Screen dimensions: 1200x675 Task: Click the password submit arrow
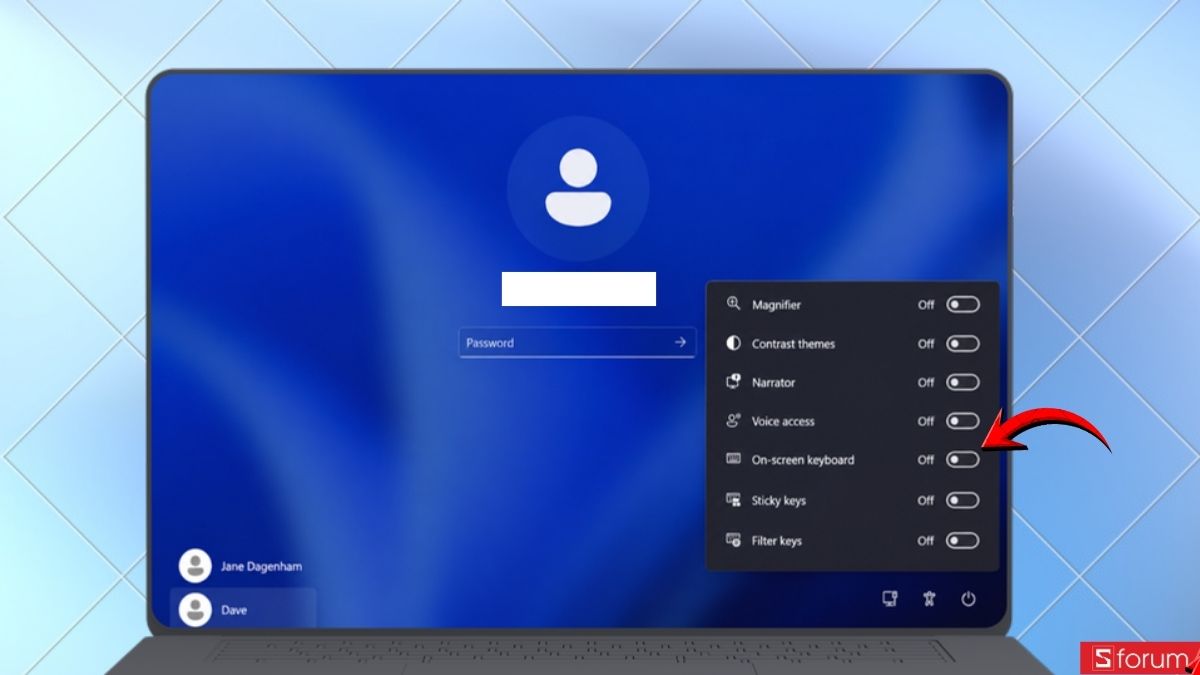tap(680, 342)
